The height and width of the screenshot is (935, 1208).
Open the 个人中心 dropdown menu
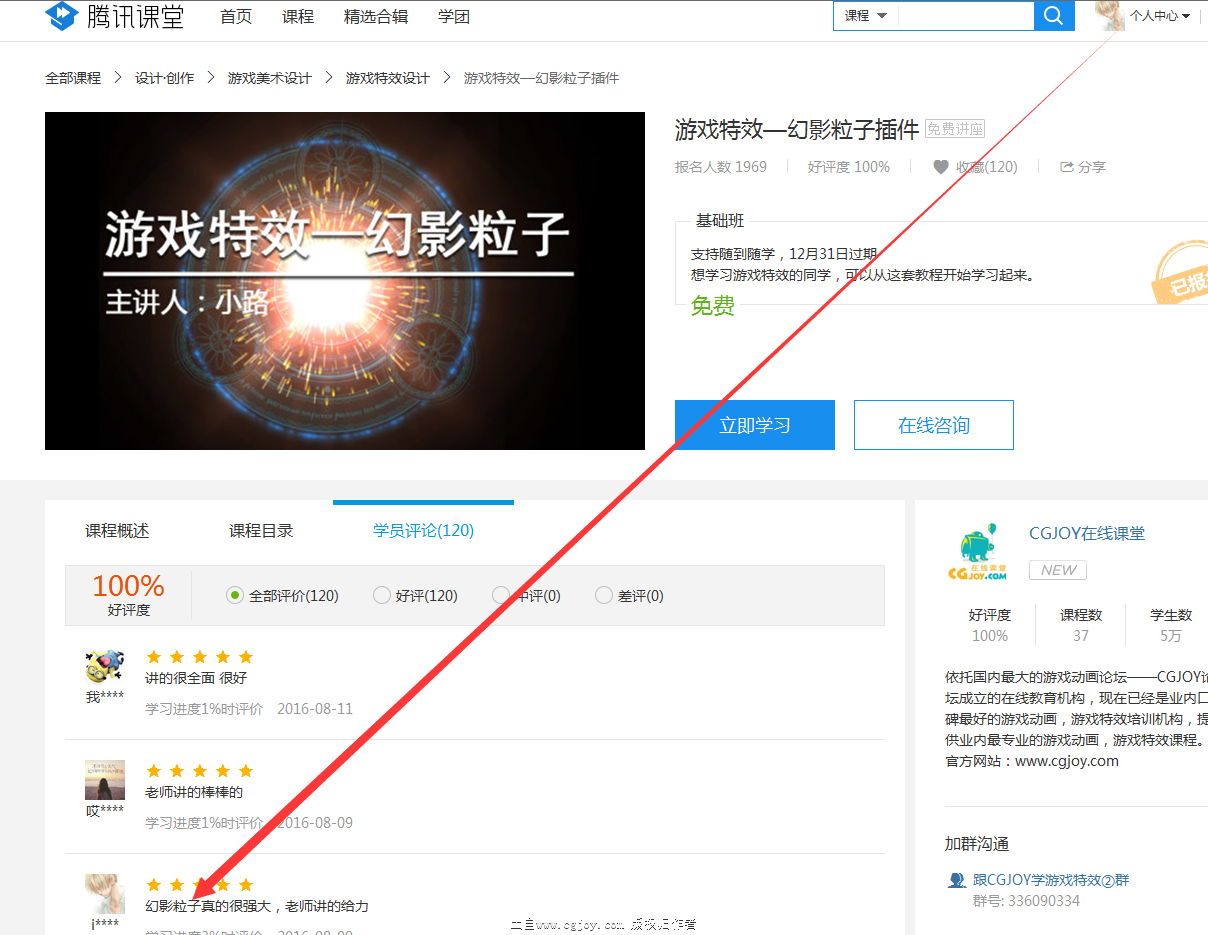1157,16
